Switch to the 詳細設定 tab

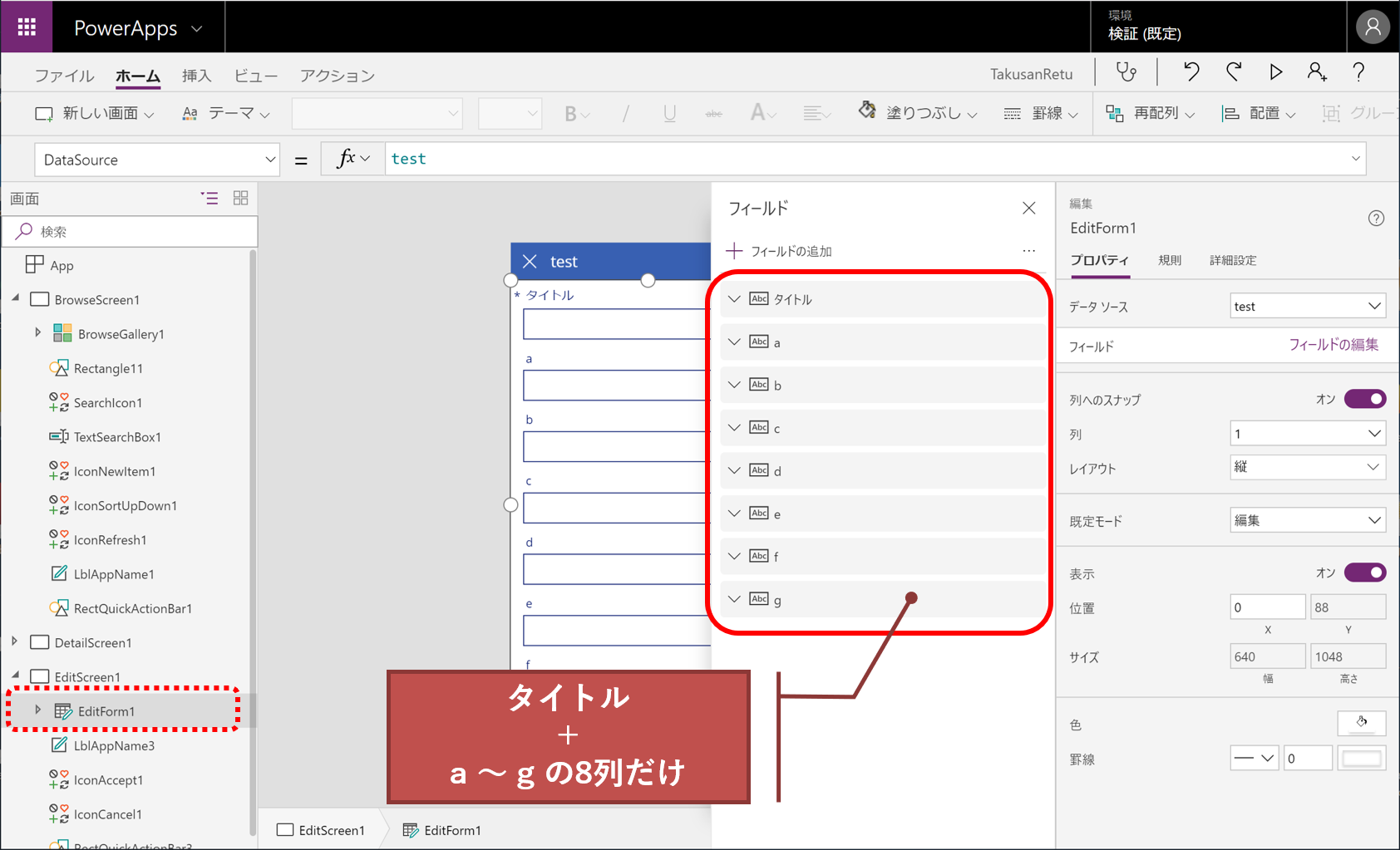point(1234,260)
